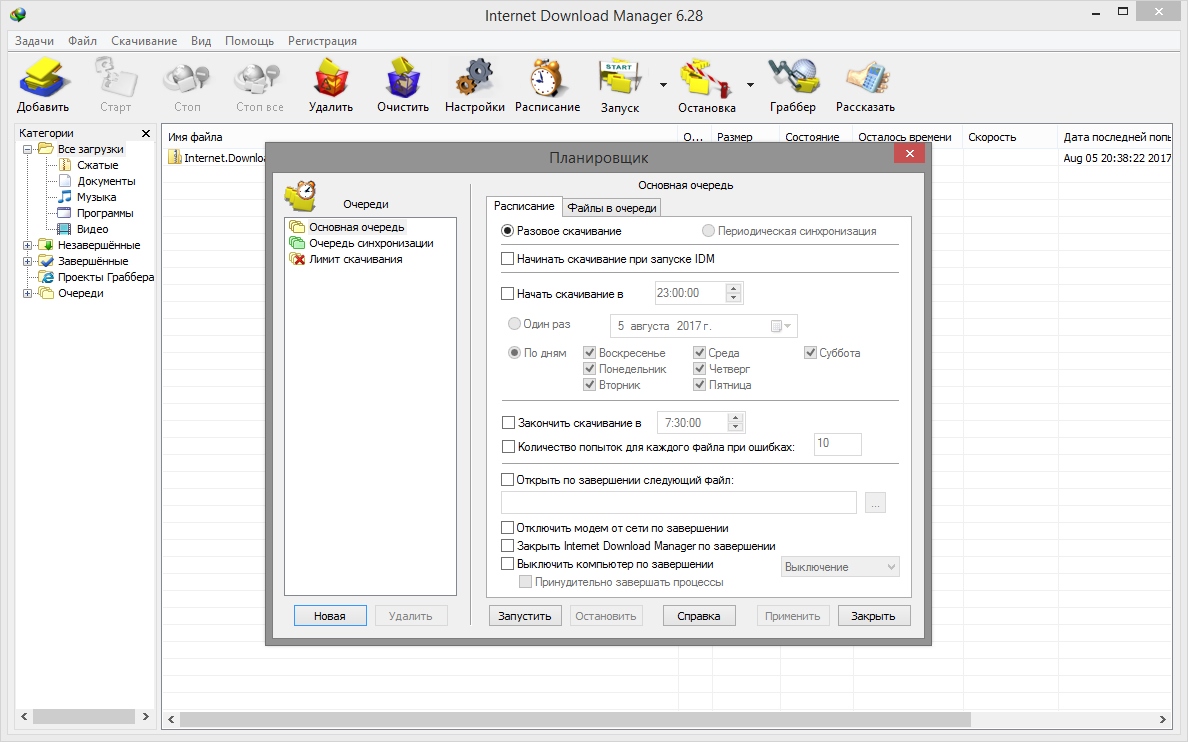
Task: Click the Удалить toolbar icon
Action: 331,78
